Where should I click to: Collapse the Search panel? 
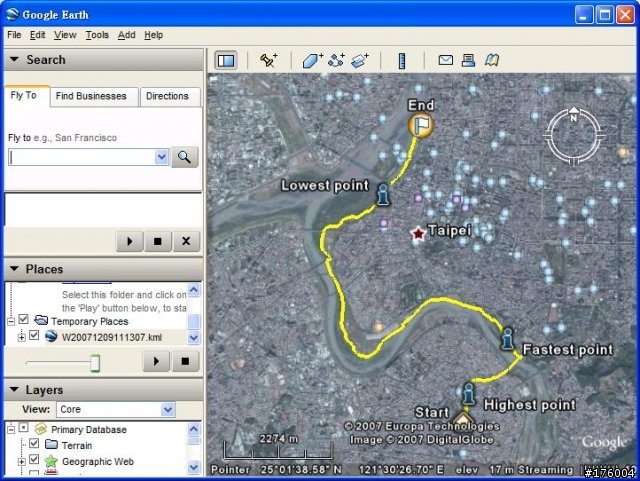point(14,60)
